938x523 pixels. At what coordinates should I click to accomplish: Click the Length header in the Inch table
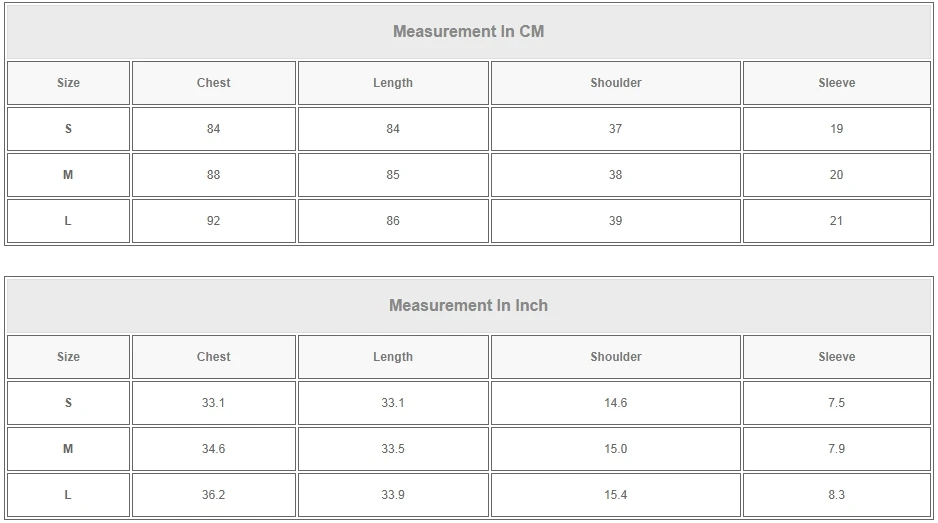(393, 357)
